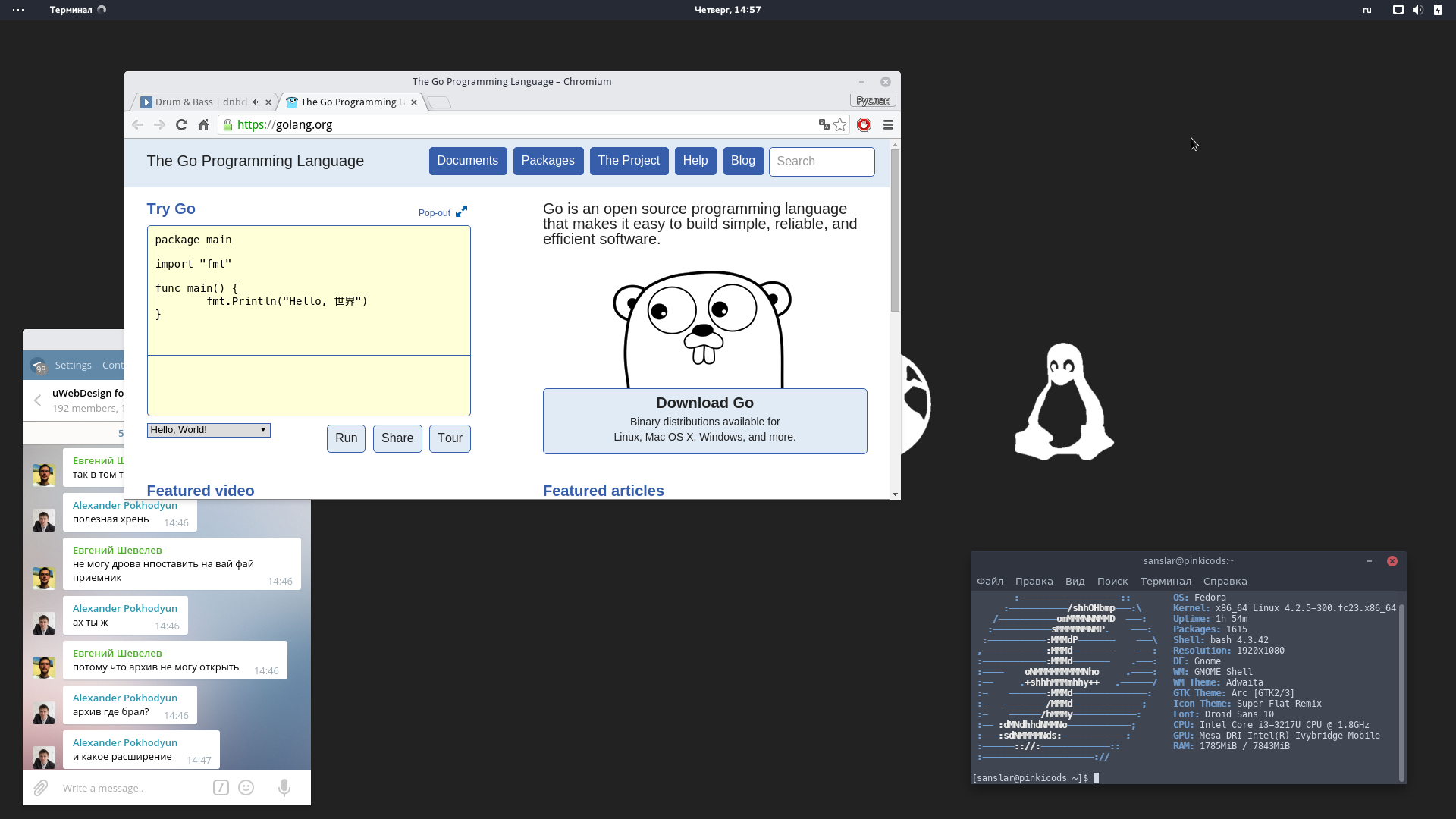The width and height of the screenshot is (1456, 819).
Task: Open the volume icon in top bar
Action: point(1418,10)
